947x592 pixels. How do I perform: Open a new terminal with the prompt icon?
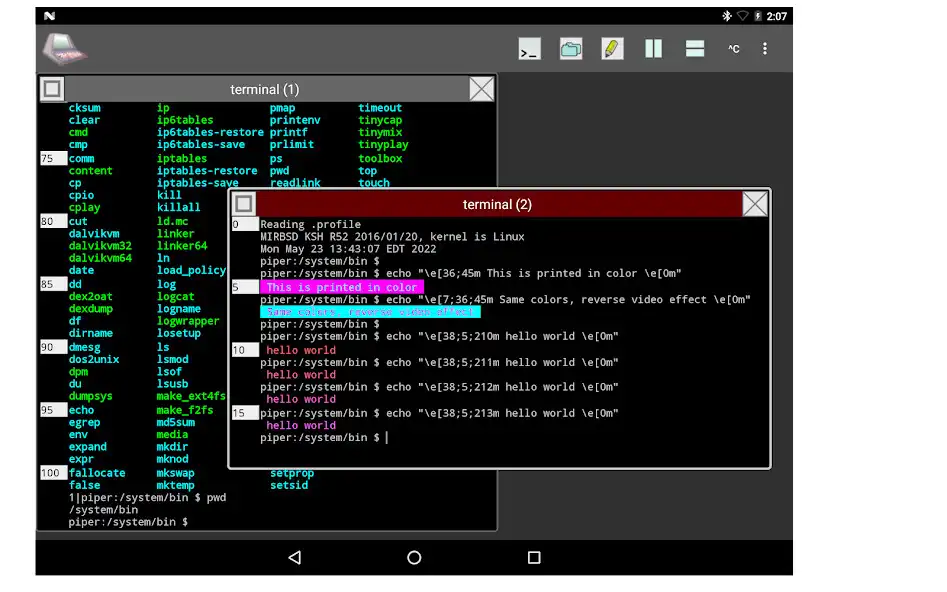[x=529, y=49]
